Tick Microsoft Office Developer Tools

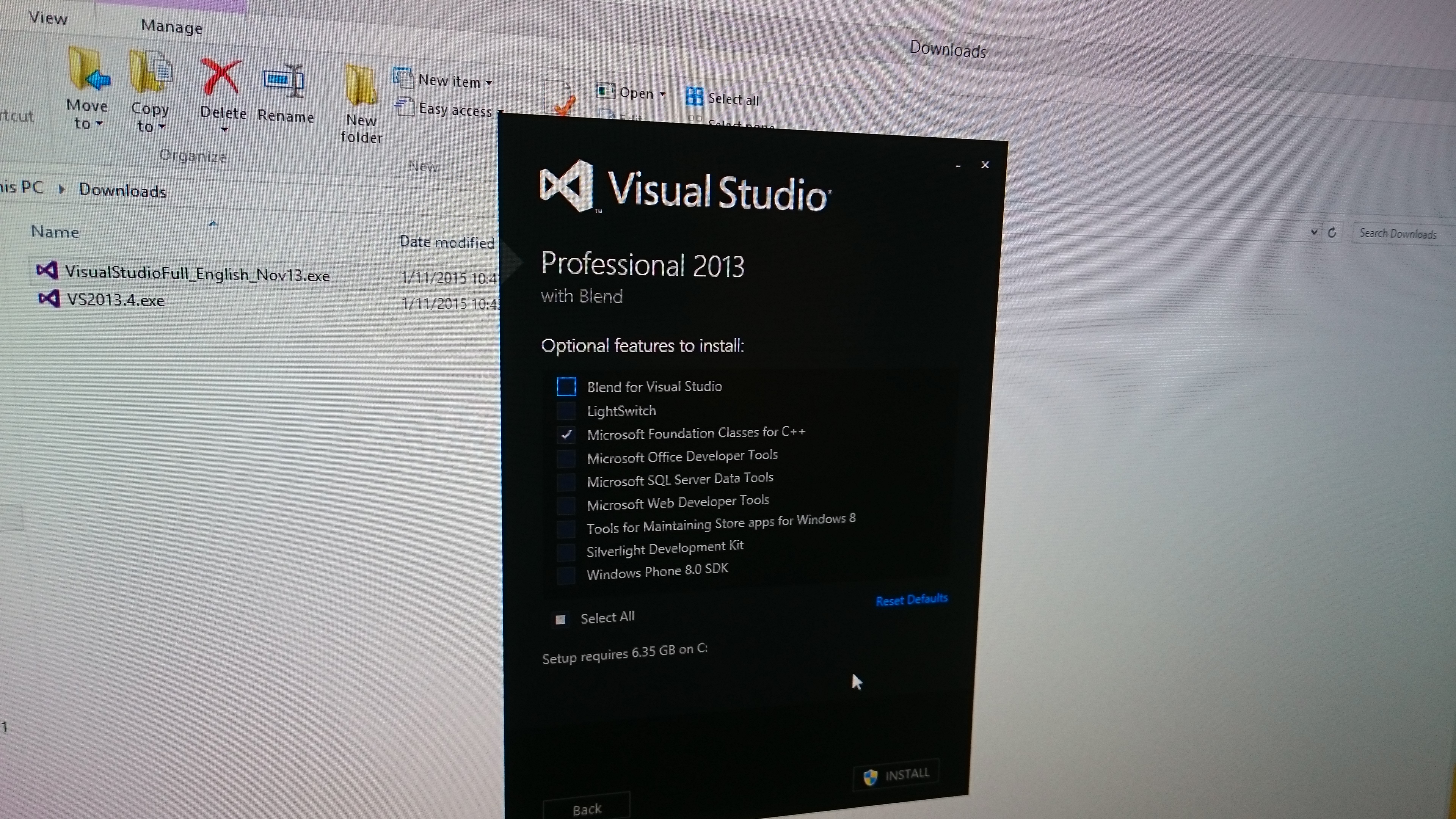(566, 458)
